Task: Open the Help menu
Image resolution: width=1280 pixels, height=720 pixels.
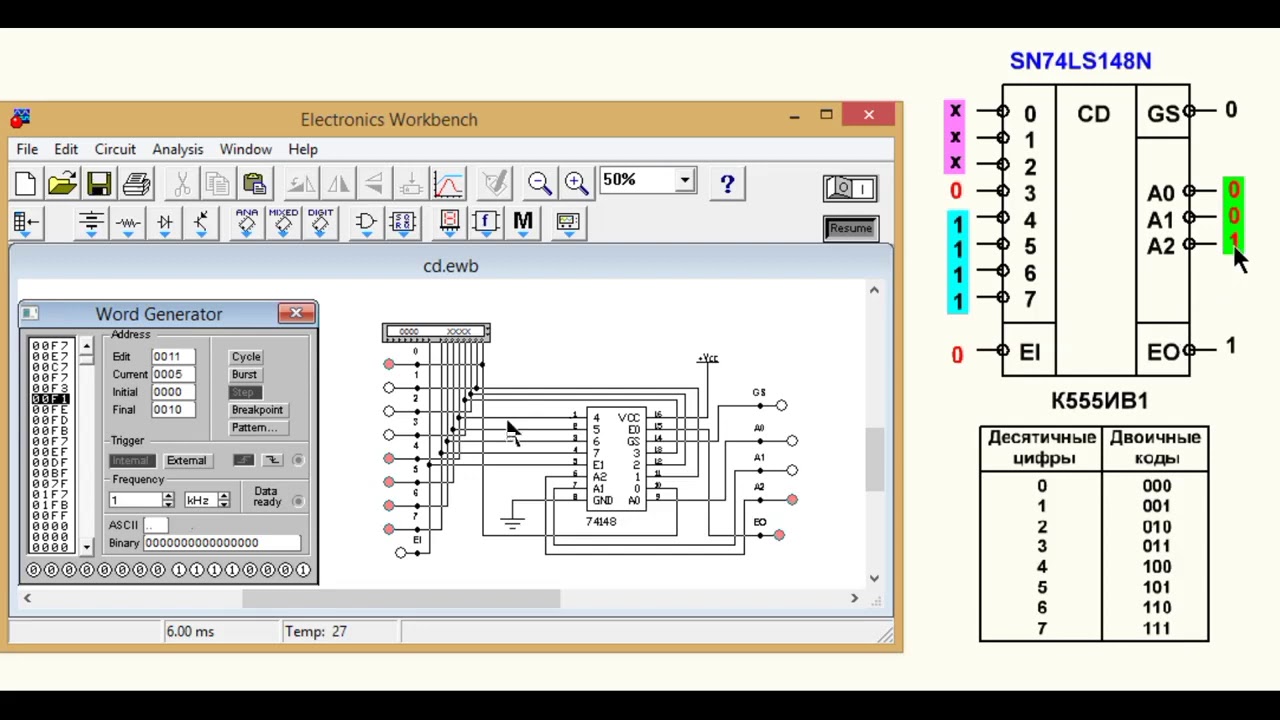Action: [303, 149]
